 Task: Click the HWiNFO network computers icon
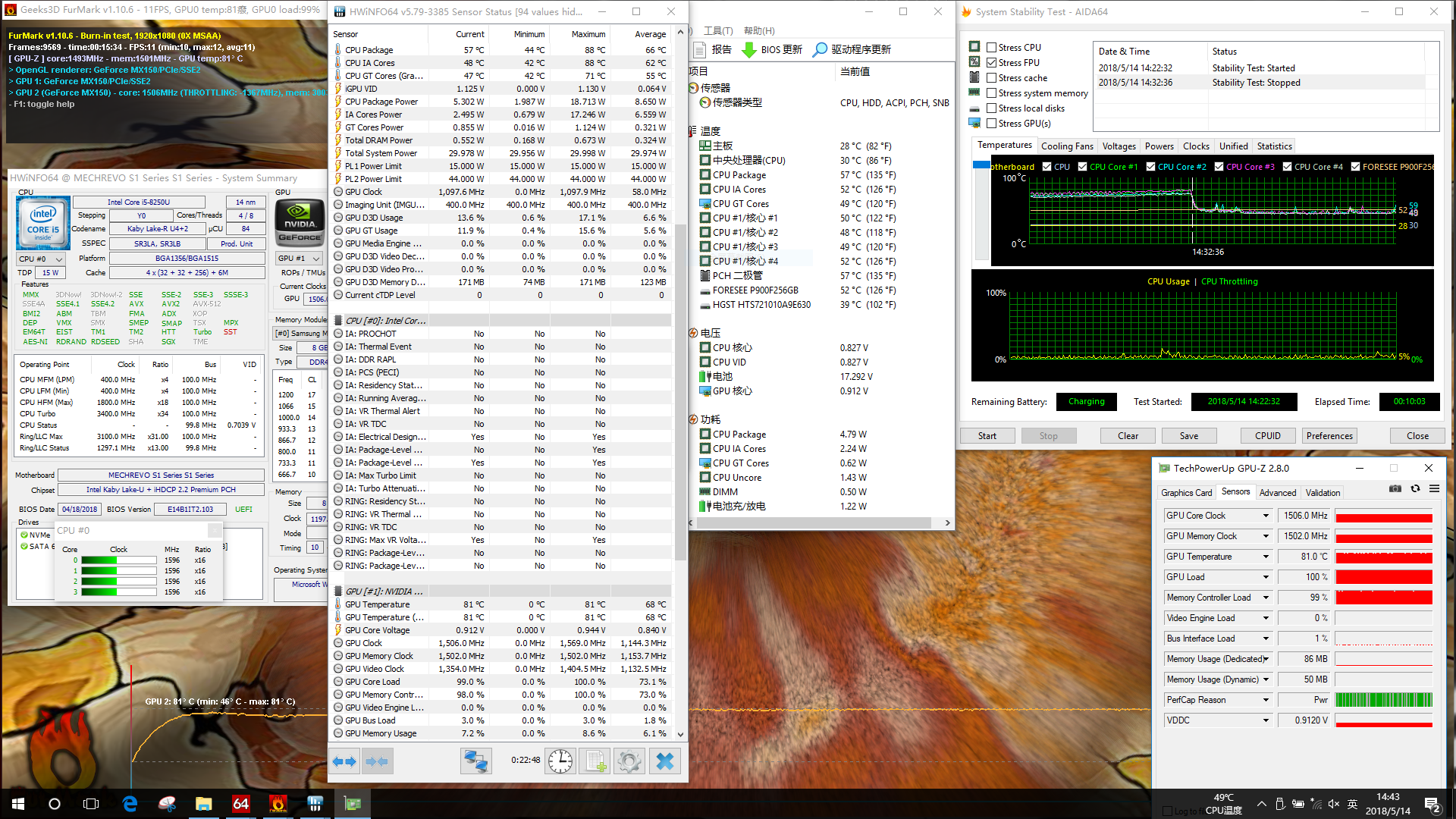pos(476,761)
